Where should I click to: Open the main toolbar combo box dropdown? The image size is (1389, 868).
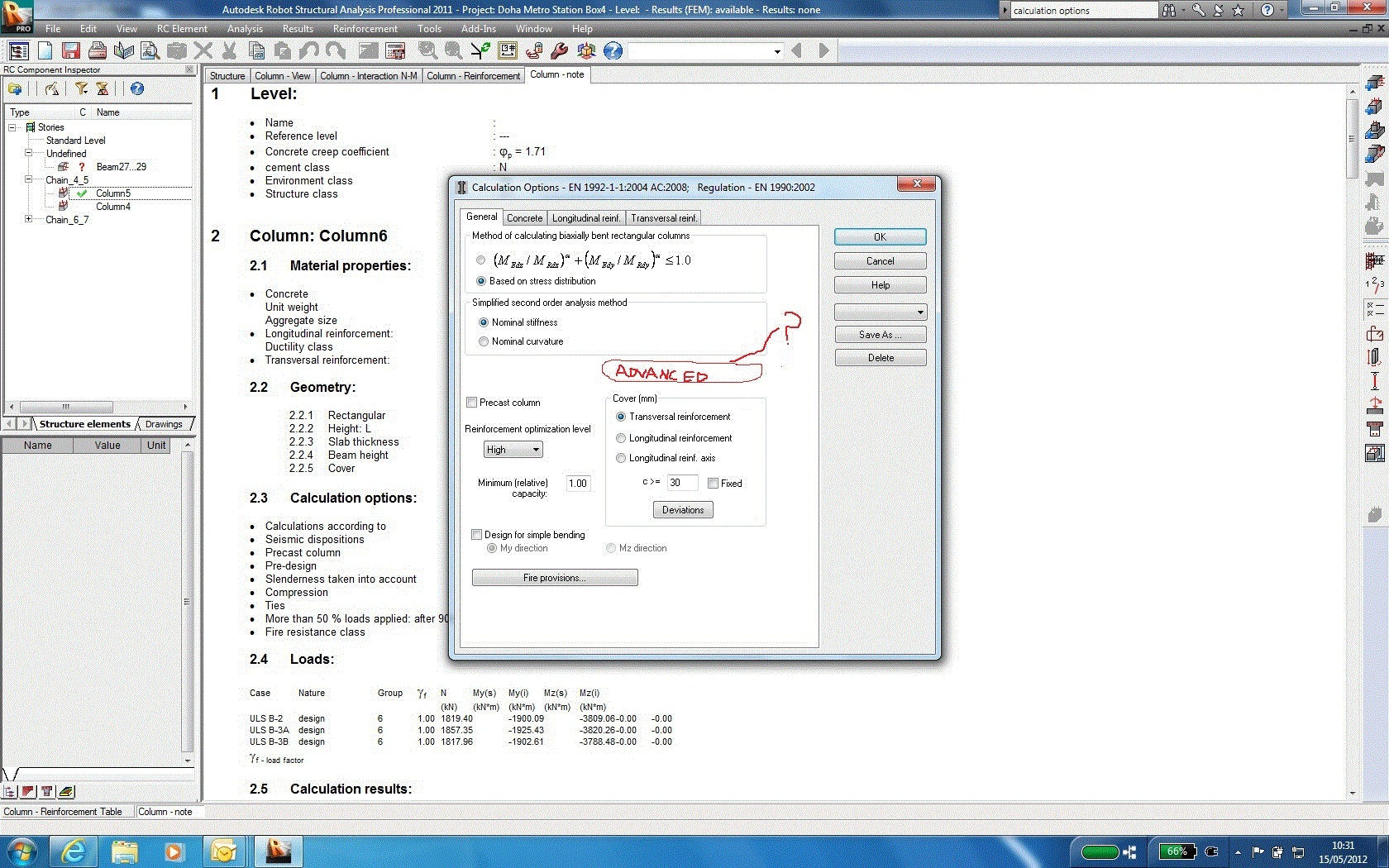777,51
